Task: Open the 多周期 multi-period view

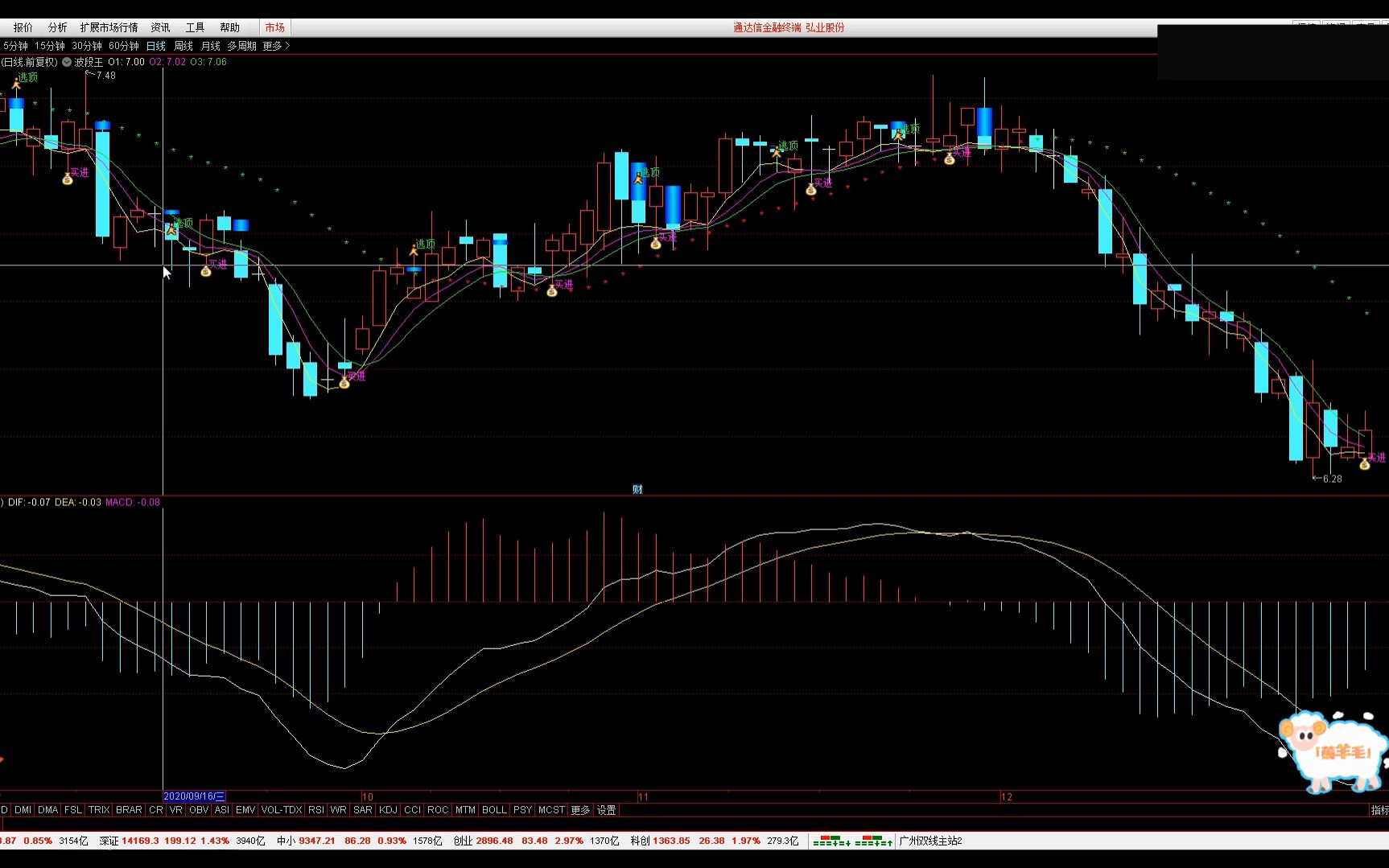Action: [241, 47]
